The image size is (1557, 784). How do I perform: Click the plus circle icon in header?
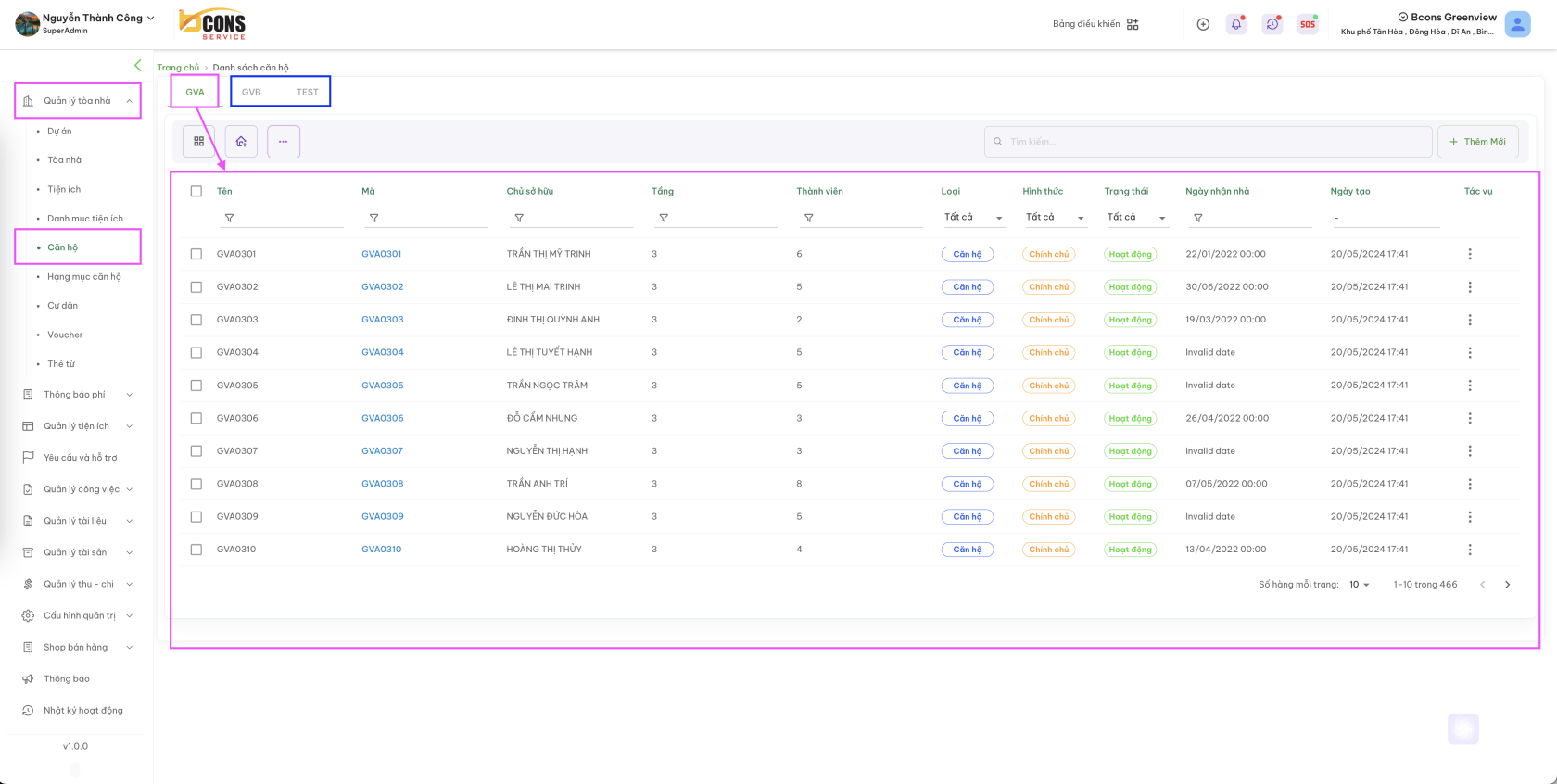[x=1203, y=24]
